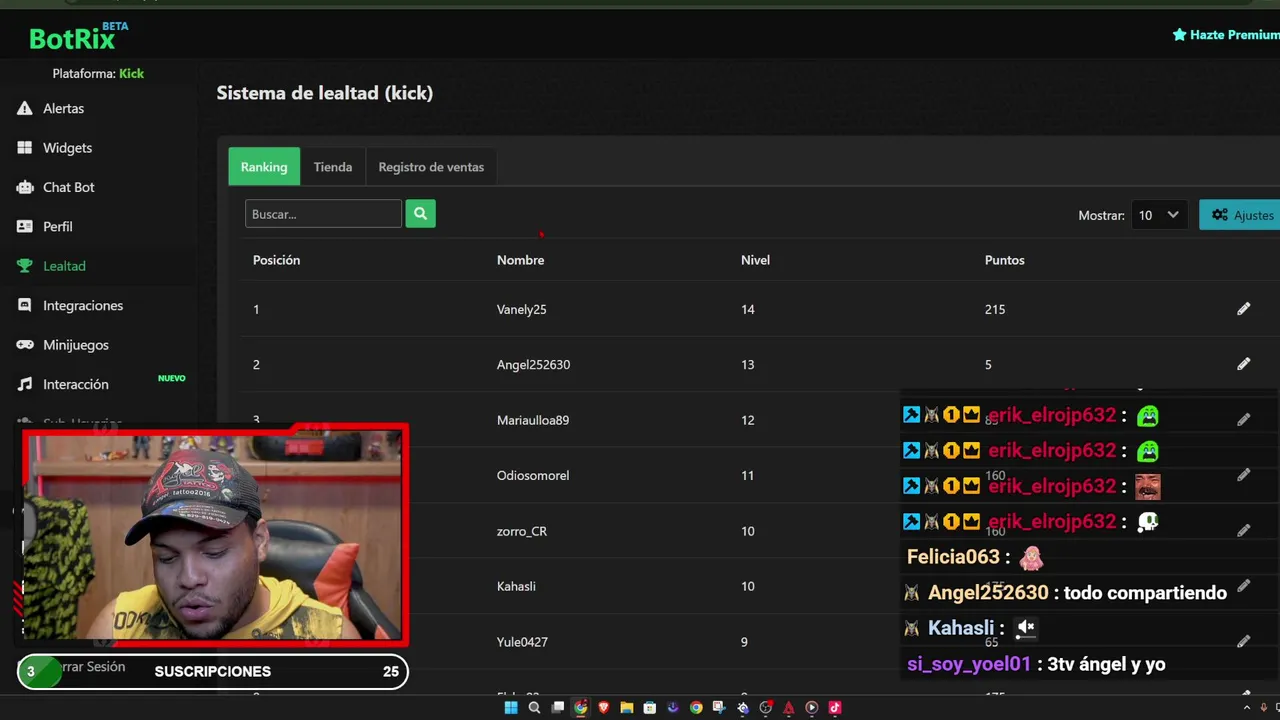Open Integraciones from the sidebar
This screenshot has width=1280, height=720.
(82, 306)
